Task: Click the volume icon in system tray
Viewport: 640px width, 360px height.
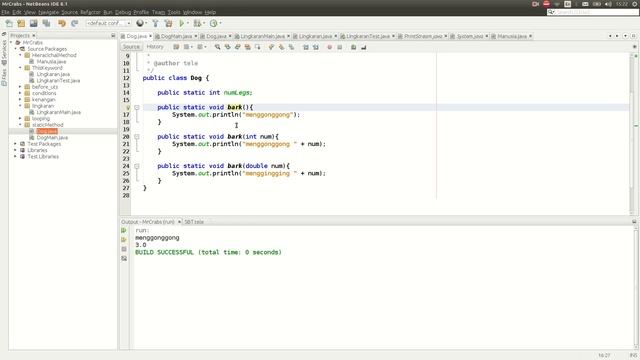Action: click(608, 4)
